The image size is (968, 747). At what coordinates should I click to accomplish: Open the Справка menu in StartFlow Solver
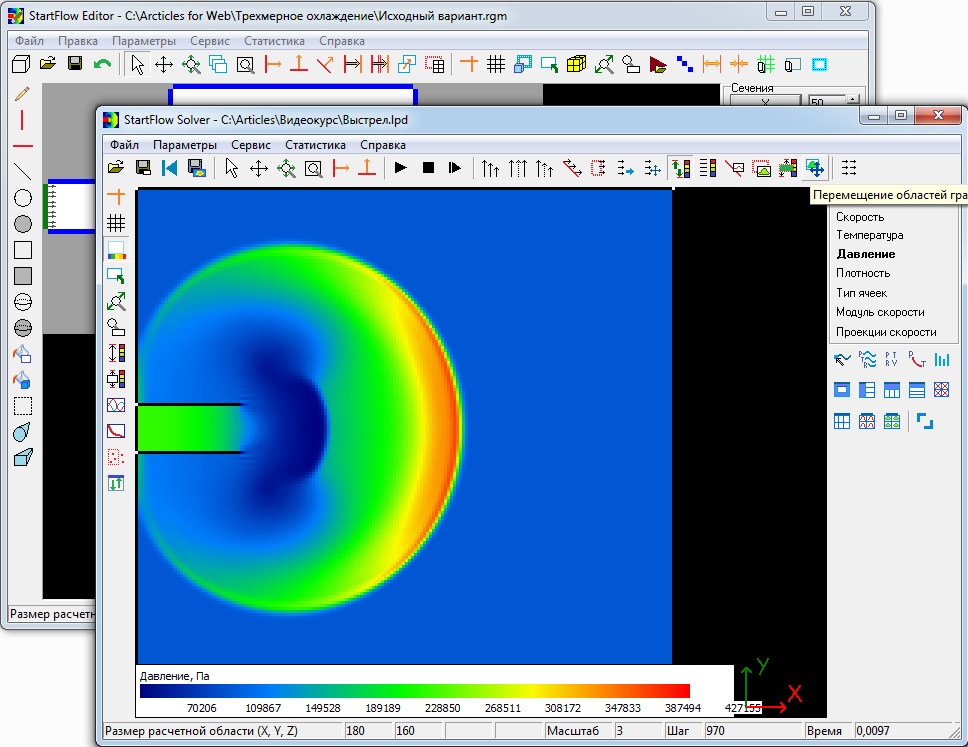click(383, 145)
